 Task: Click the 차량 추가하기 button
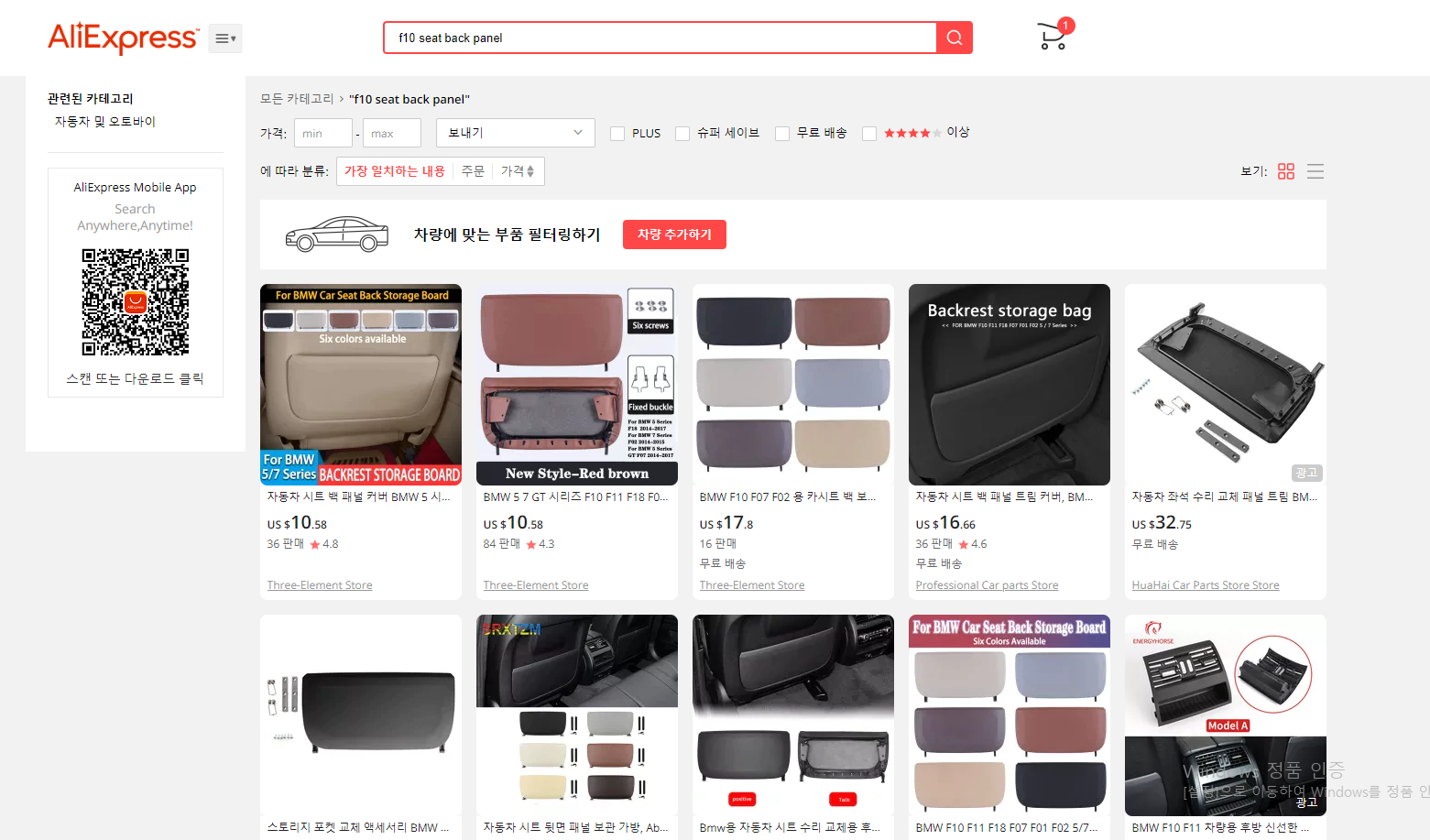(674, 235)
